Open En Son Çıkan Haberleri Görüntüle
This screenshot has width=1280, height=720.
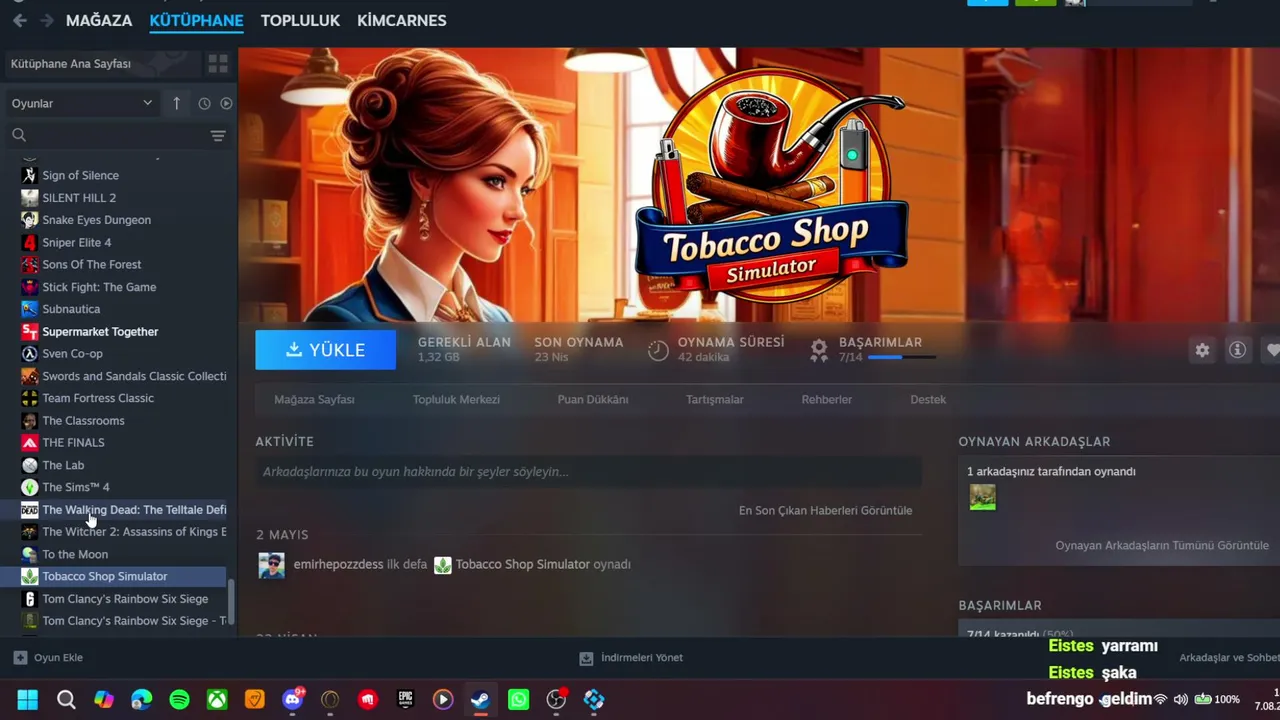825,510
